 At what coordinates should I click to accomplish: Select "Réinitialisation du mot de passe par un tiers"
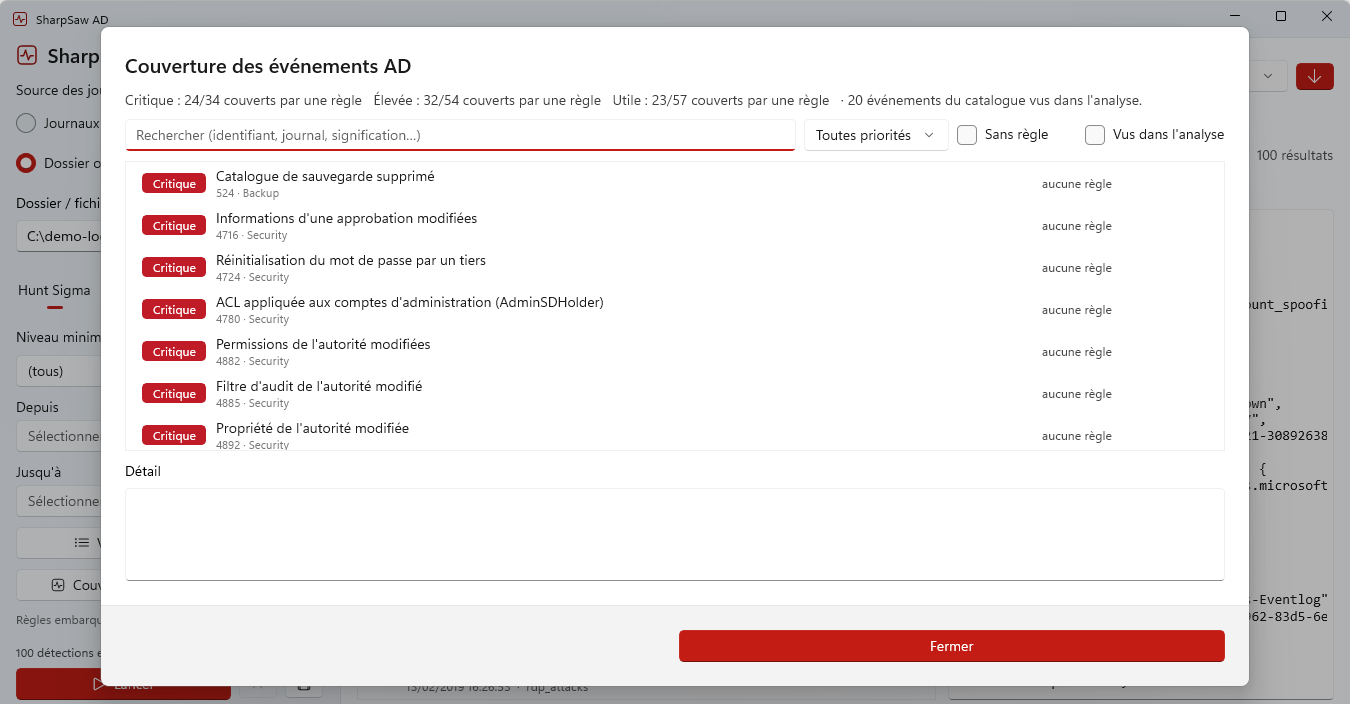pyautogui.click(x=674, y=268)
